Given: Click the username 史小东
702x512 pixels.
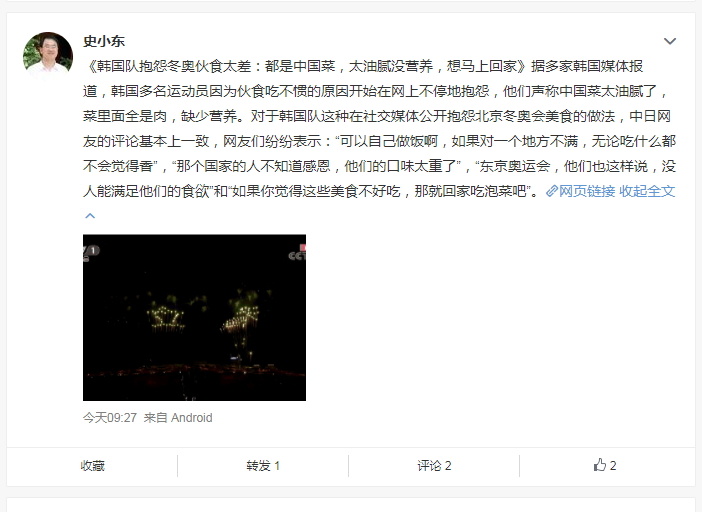Looking at the screenshot, I should point(104,41).
